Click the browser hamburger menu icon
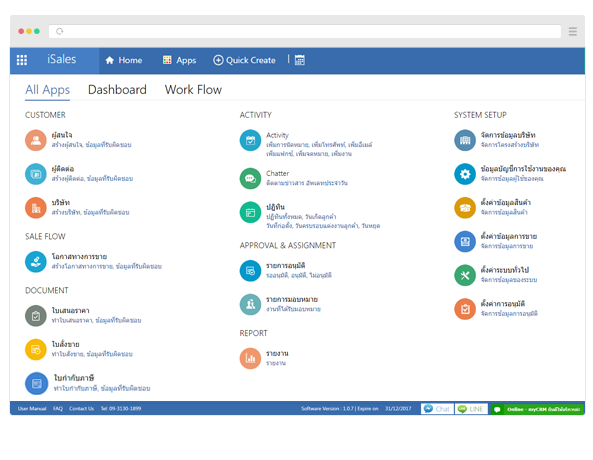Screen dimensions: 593x460 click(x=573, y=31)
